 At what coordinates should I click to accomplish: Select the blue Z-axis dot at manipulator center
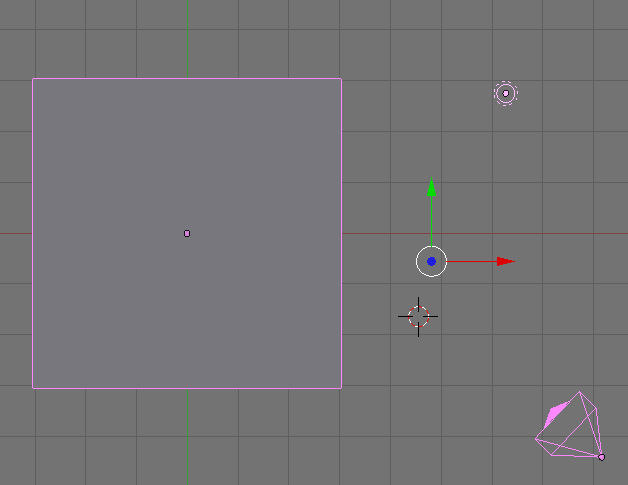431,261
